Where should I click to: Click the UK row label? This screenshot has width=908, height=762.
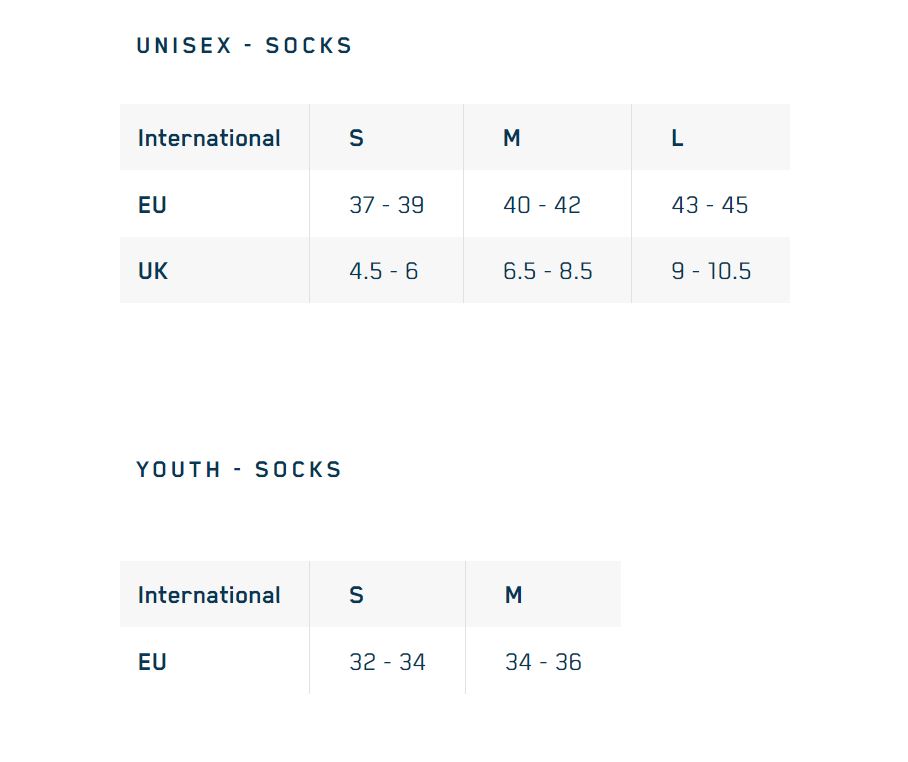(x=153, y=271)
